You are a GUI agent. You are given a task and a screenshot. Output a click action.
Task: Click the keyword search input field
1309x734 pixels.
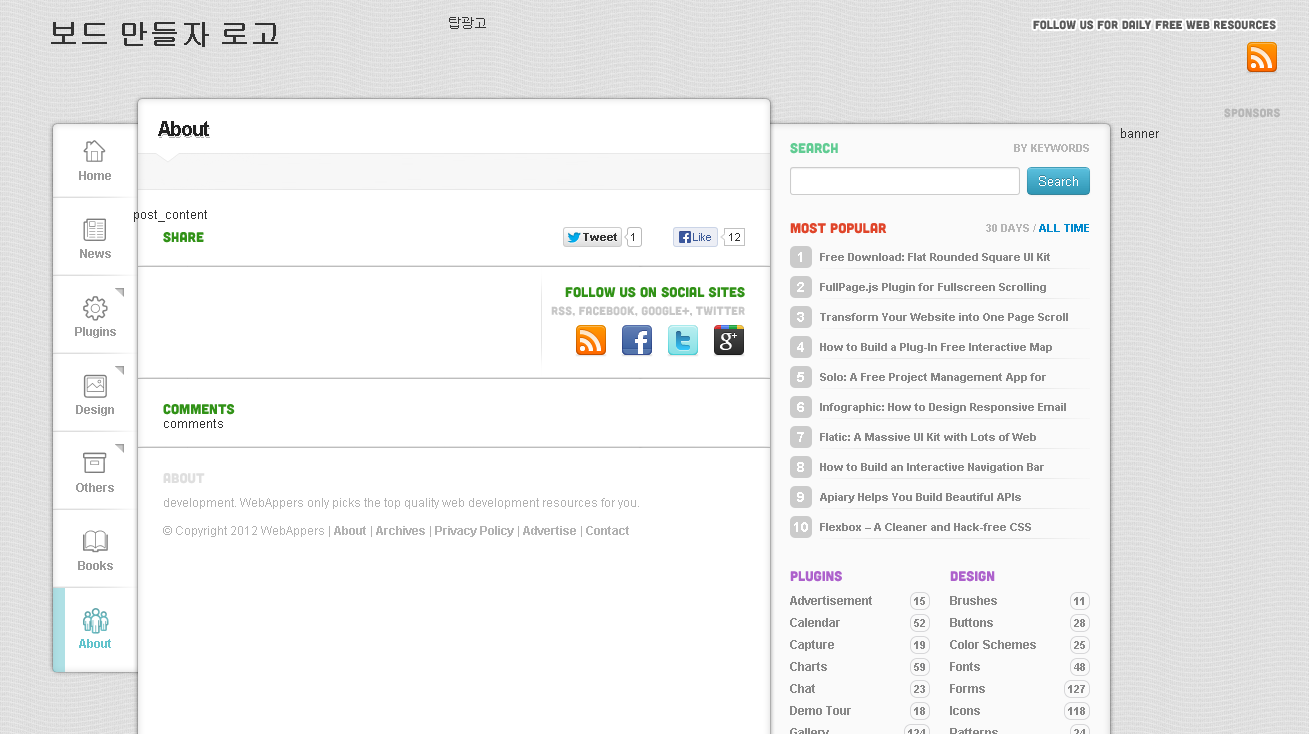tap(904, 181)
